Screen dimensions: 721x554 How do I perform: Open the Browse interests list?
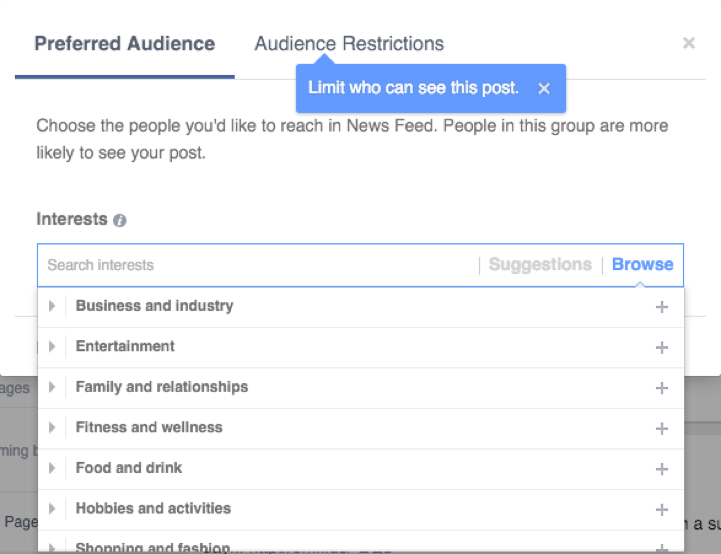(x=642, y=265)
